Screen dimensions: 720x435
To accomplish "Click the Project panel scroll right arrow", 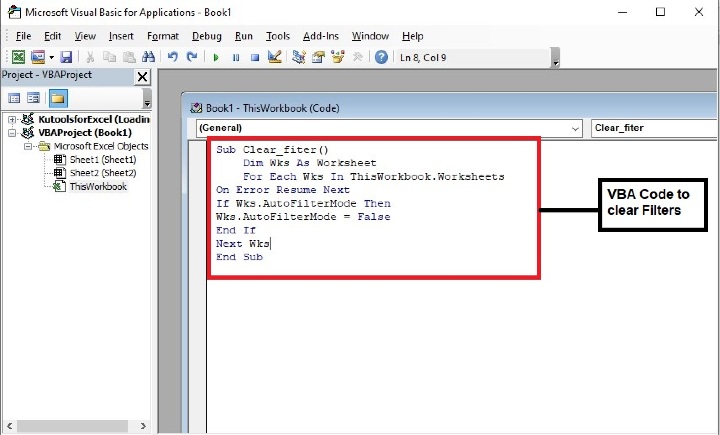I will coord(143,426).
